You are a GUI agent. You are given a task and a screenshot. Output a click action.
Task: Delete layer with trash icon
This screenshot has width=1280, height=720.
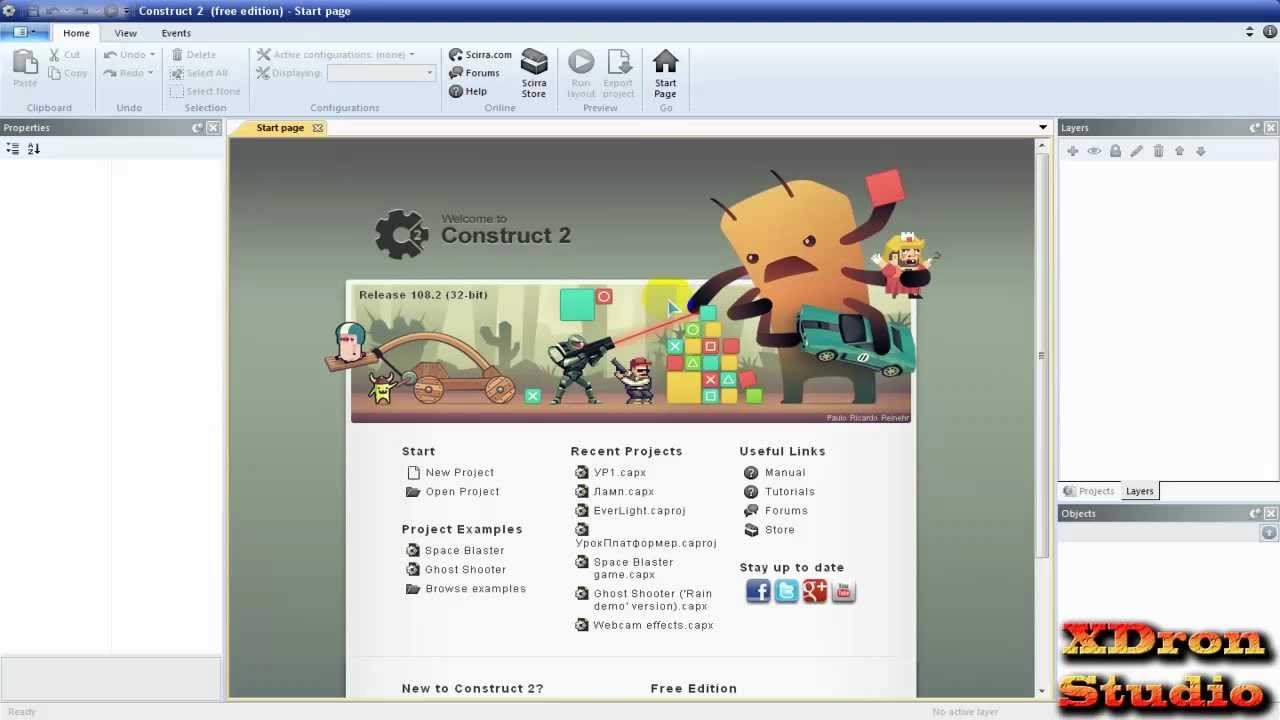[1158, 151]
